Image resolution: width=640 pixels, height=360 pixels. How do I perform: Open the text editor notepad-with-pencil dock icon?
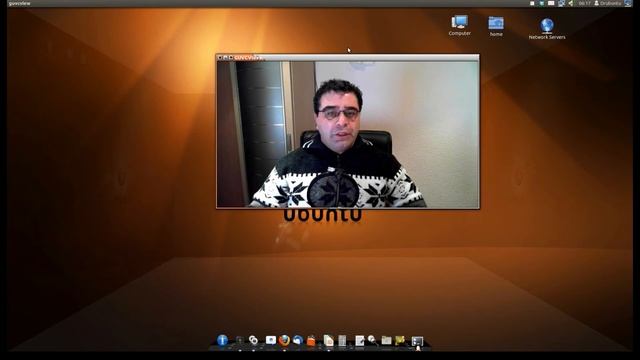(x=360, y=340)
